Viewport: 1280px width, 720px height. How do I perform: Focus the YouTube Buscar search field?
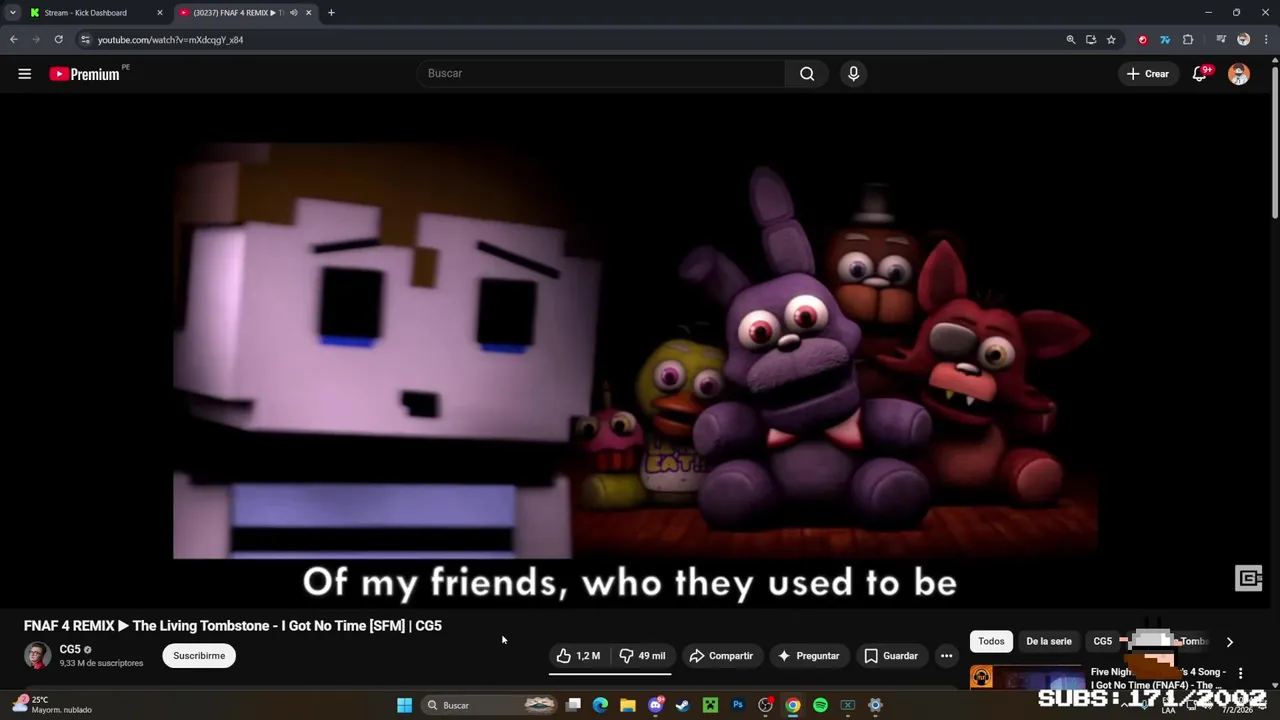[601, 73]
